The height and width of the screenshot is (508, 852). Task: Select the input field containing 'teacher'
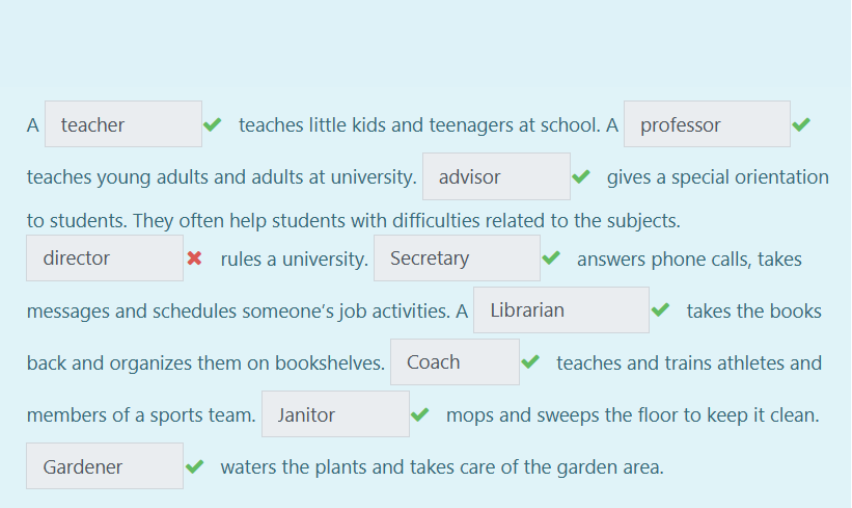click(x=123, y=125)
